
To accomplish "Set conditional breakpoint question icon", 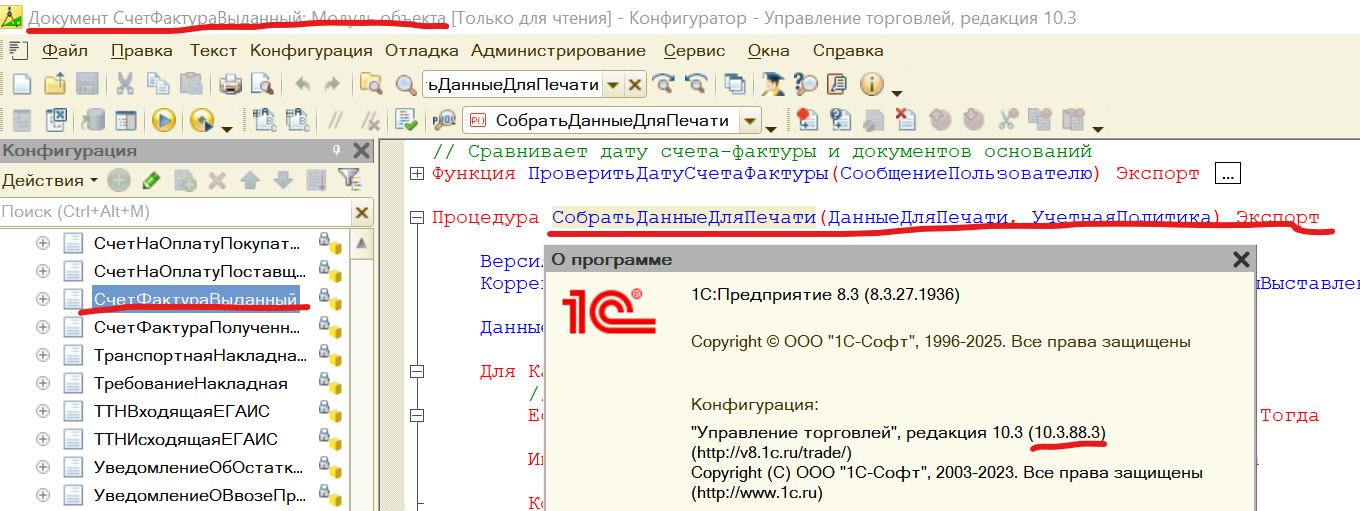I will point(840,121).
